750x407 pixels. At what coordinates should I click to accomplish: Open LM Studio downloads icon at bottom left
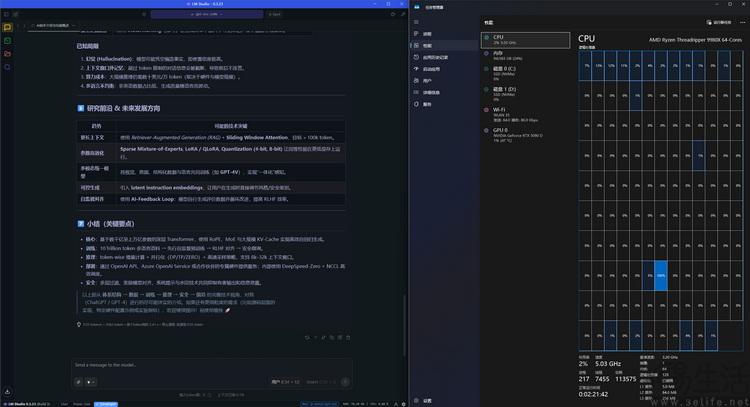(7, 392)
